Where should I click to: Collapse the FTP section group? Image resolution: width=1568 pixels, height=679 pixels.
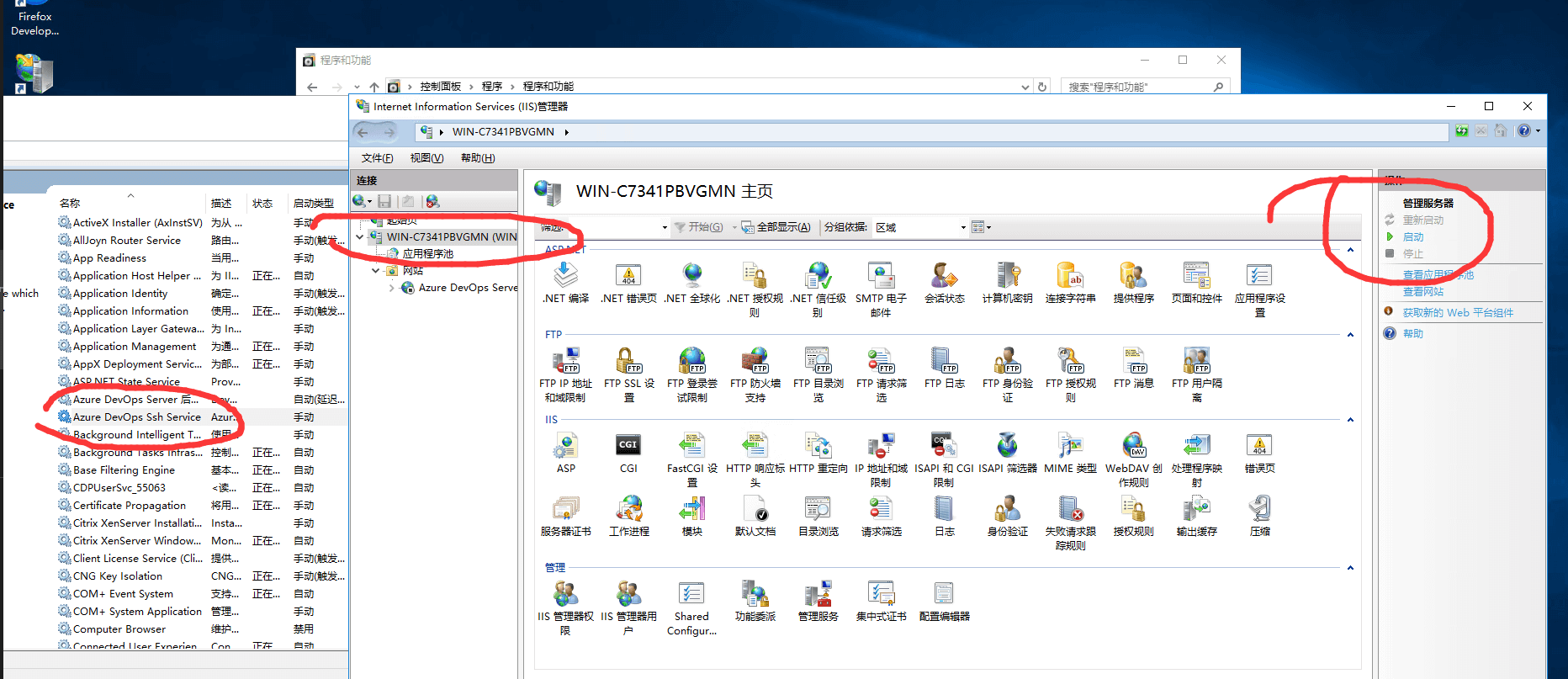coord(1350,335)
